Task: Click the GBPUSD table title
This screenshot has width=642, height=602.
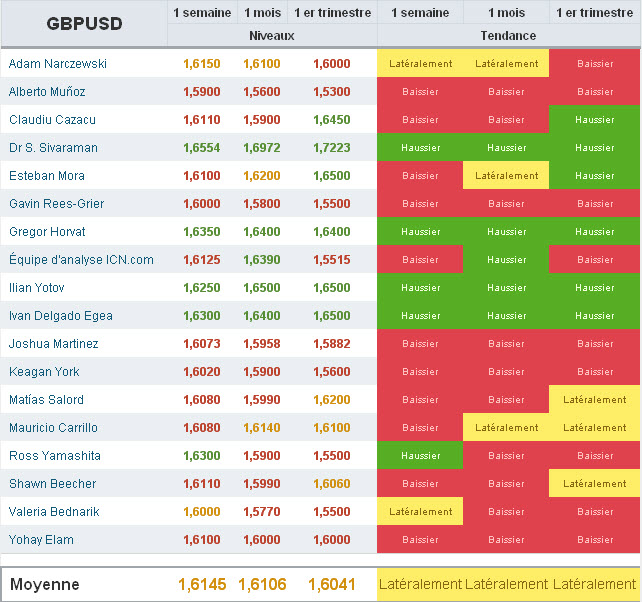Action: click(84, 24)
